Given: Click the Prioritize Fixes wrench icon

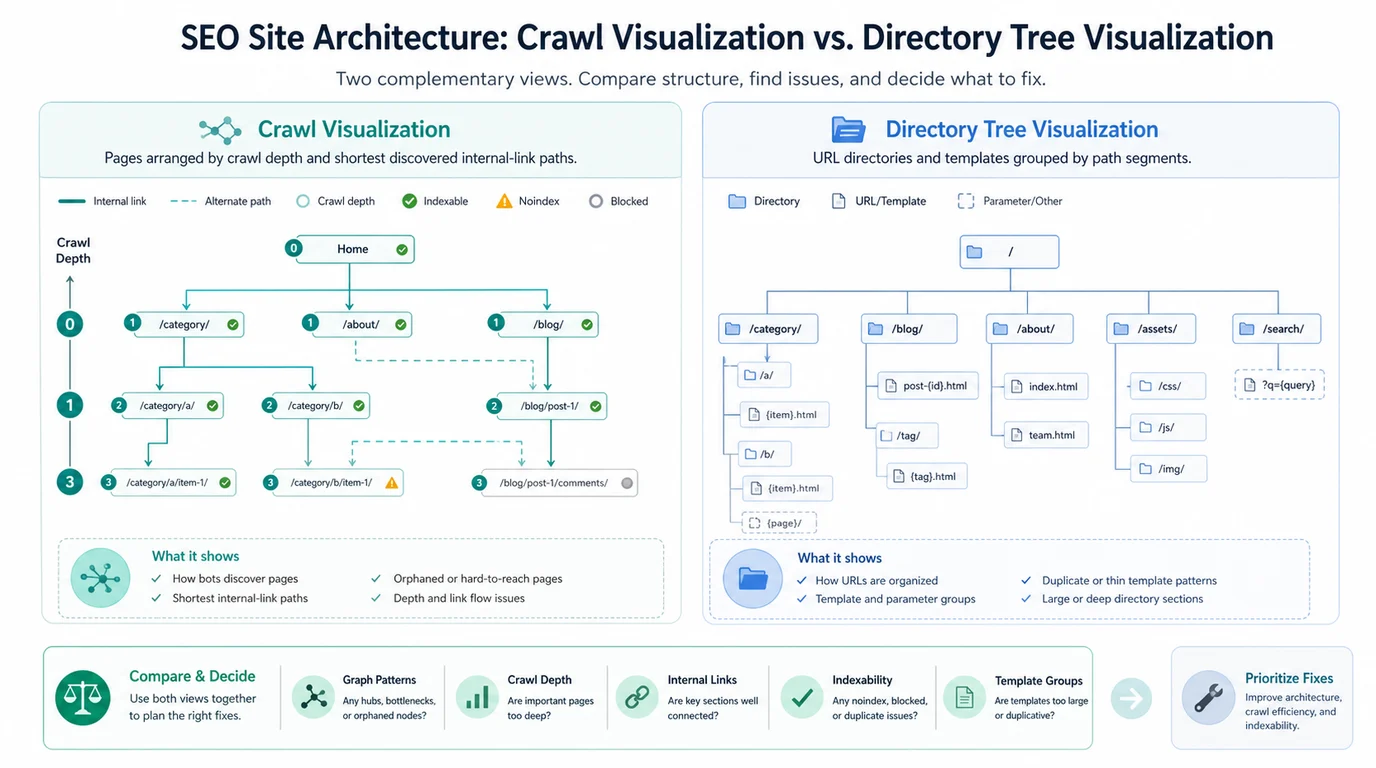Looking at the screenshot, I should pos(1208,697).
